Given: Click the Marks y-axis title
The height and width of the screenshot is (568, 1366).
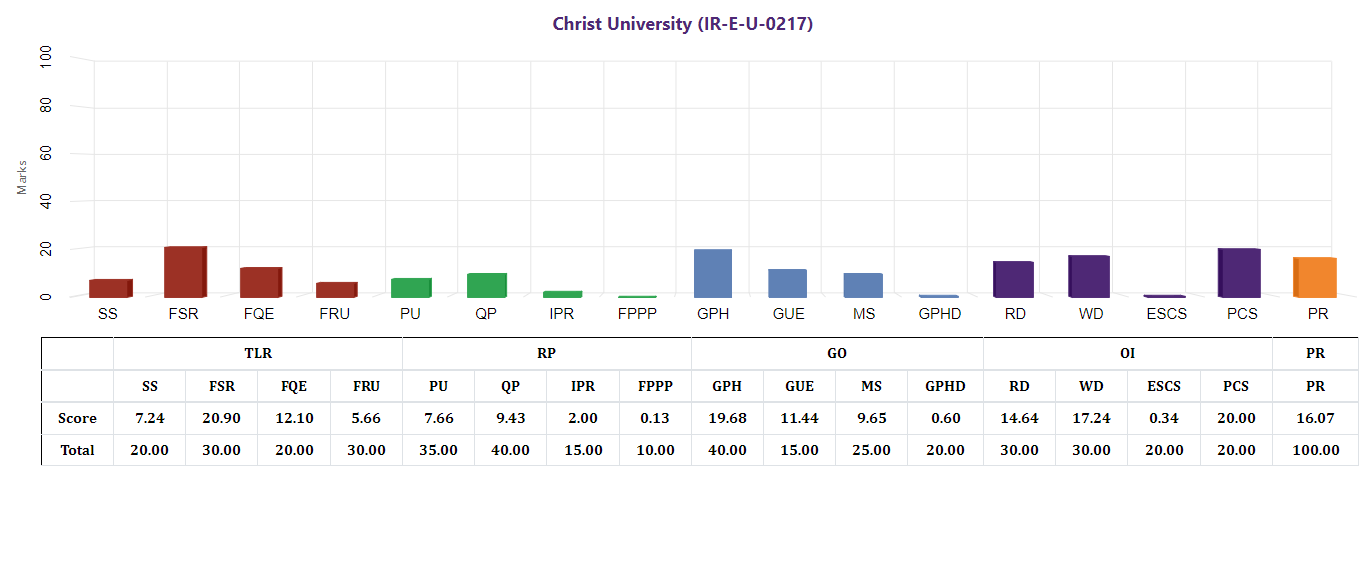Looking at the screenshot, I should click(x=22, y=177).
